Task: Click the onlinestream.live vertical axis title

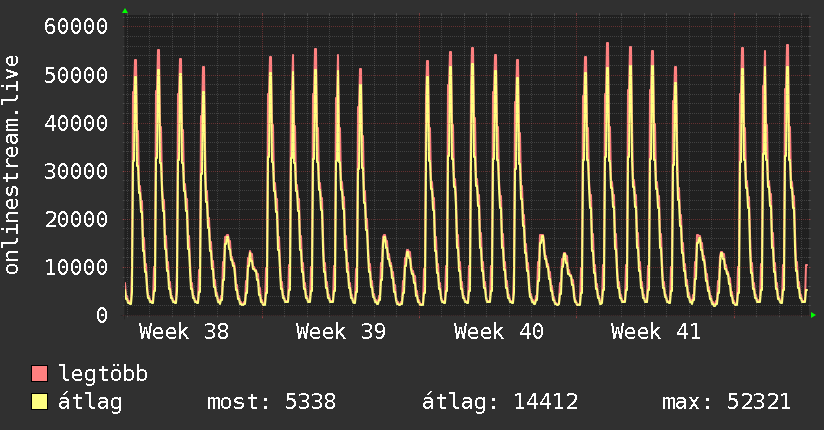Action: (12, 166)
